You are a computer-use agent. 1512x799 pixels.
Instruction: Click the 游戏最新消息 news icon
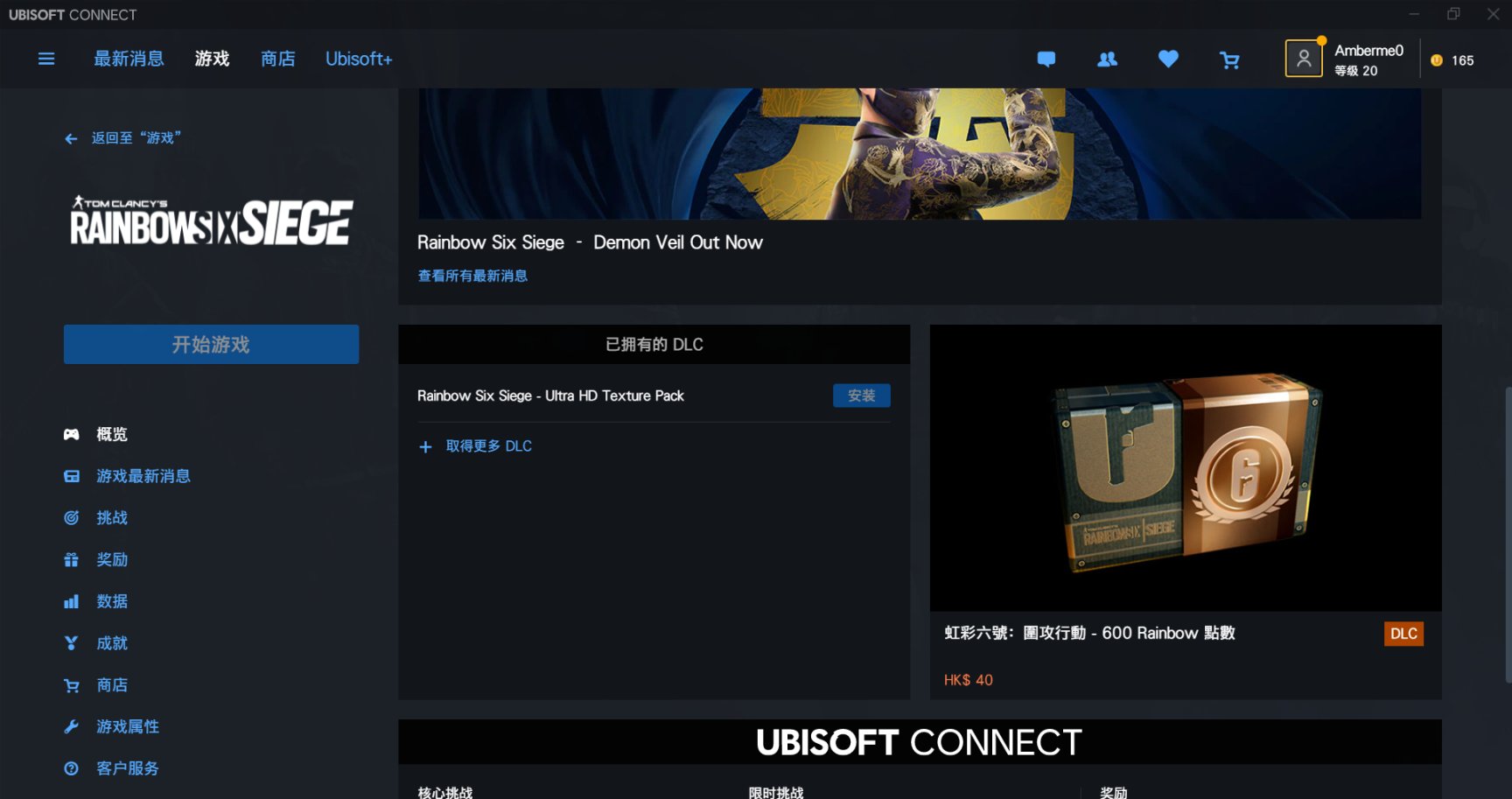72,476
